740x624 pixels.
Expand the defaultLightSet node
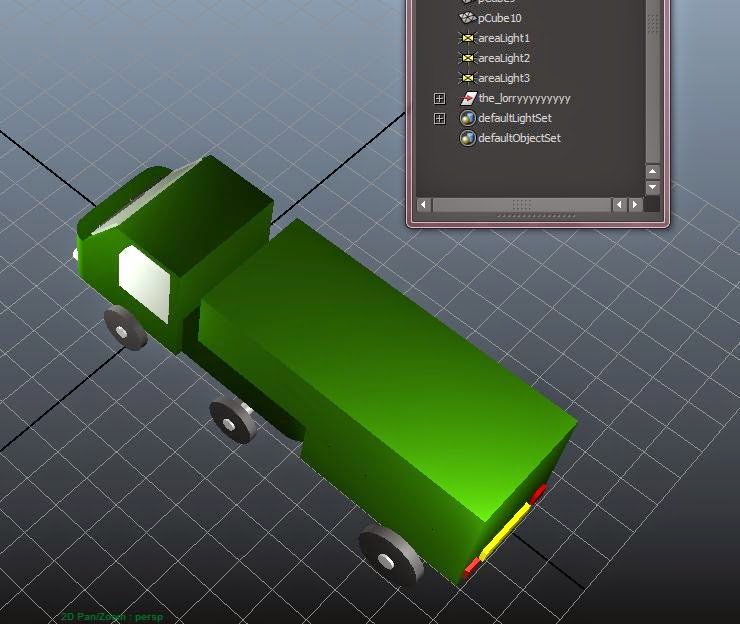coord(439,118)
